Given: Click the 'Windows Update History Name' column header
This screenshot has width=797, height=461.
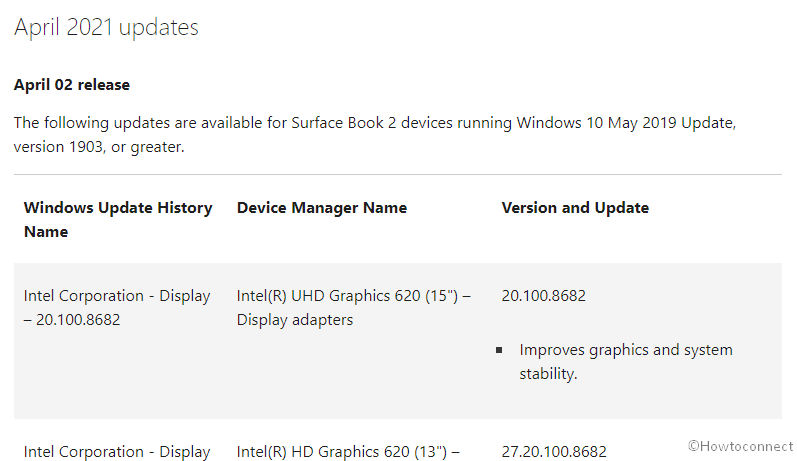Looking at the screenshot, I should pos(118,220).
